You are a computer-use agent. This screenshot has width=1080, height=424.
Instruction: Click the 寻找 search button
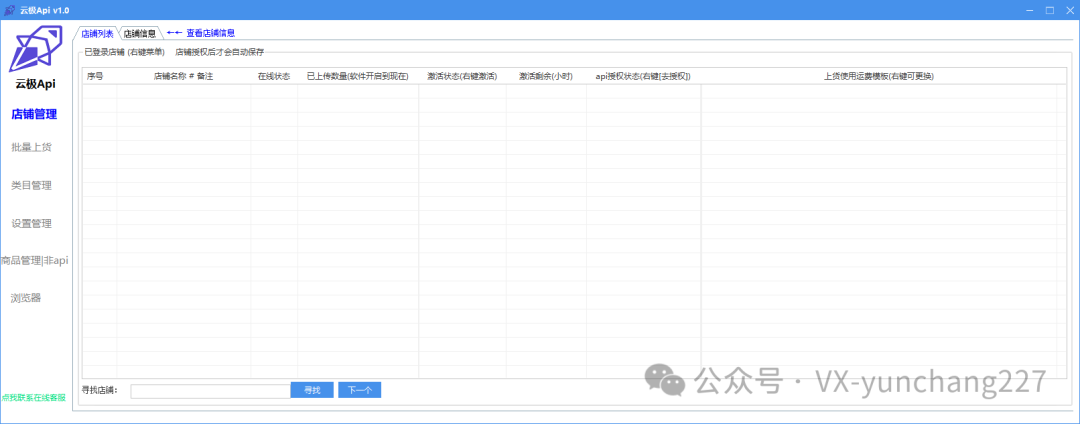(312, 390)
